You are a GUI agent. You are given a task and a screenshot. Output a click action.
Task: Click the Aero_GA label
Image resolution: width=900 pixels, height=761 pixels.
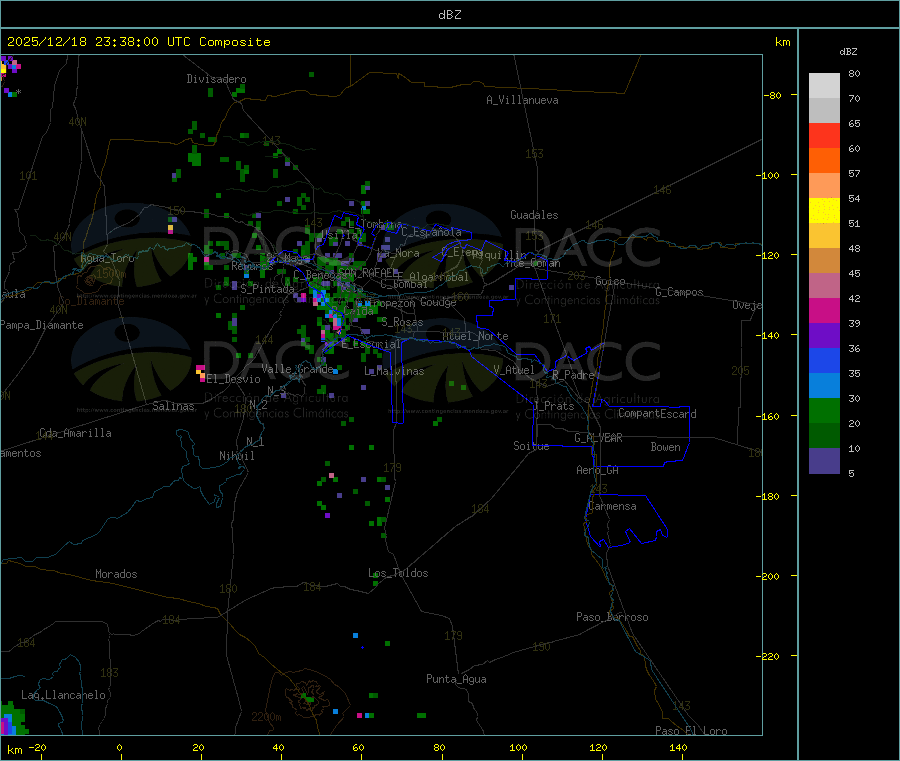(x=598, y=471)
